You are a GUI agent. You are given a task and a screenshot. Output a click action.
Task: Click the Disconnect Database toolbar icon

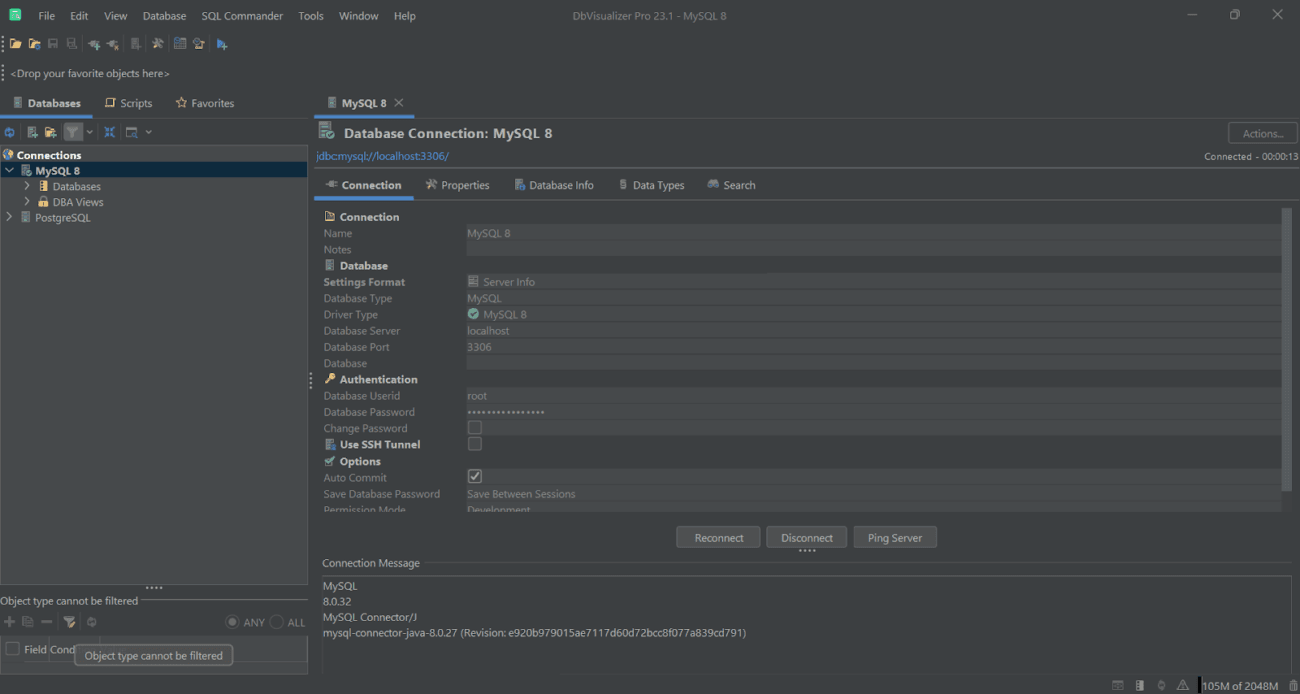pyautogui.click(x=112, y=43)
